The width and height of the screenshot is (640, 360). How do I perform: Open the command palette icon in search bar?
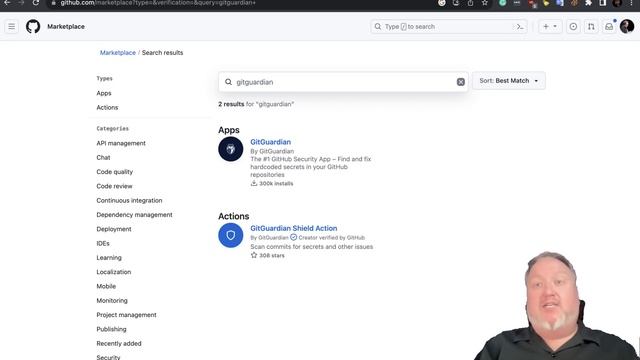pyautogui.click(x=520, y=27)
